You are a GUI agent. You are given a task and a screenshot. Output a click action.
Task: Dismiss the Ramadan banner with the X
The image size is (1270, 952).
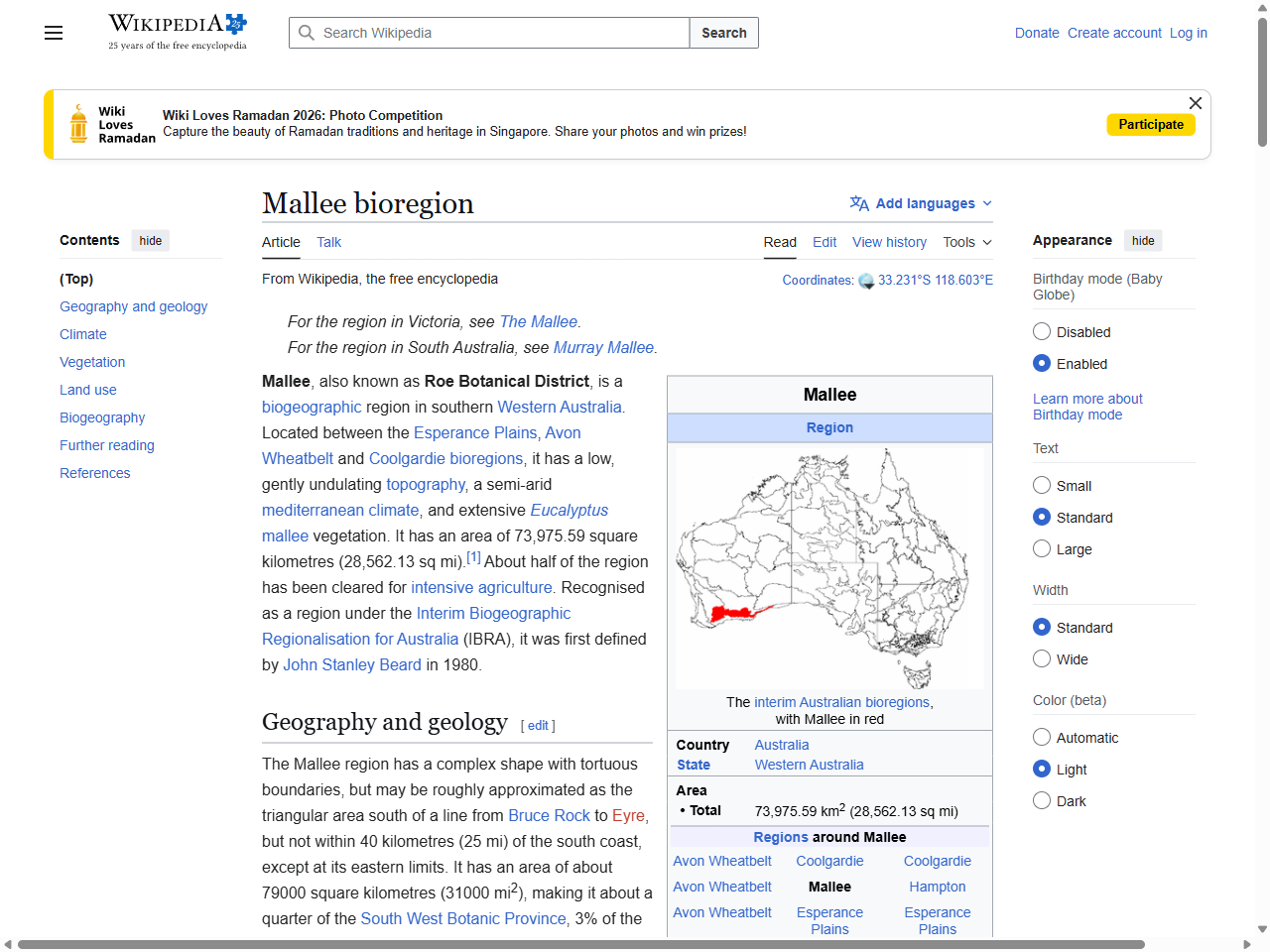pos(1195,103)
